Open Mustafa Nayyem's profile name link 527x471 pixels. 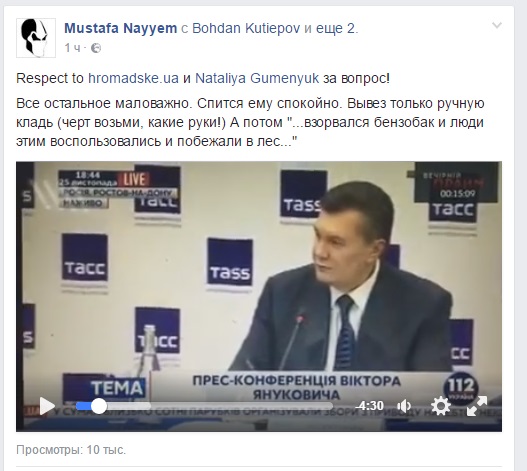tap(121, 28)
